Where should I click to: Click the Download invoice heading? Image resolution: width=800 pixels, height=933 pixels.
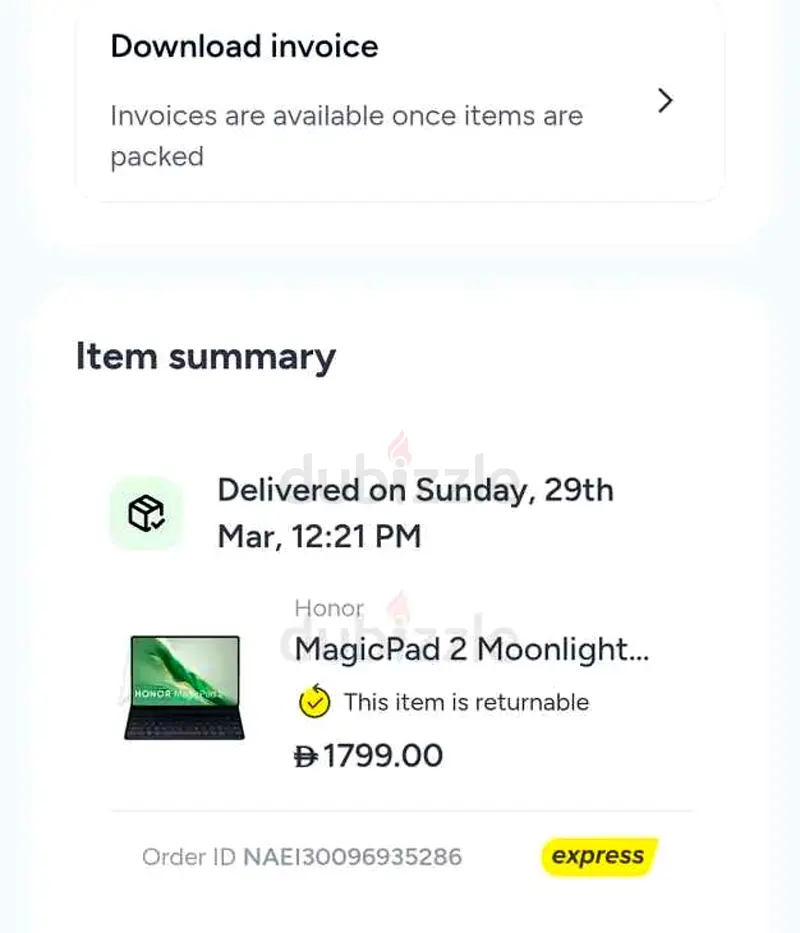pos(244,46)
